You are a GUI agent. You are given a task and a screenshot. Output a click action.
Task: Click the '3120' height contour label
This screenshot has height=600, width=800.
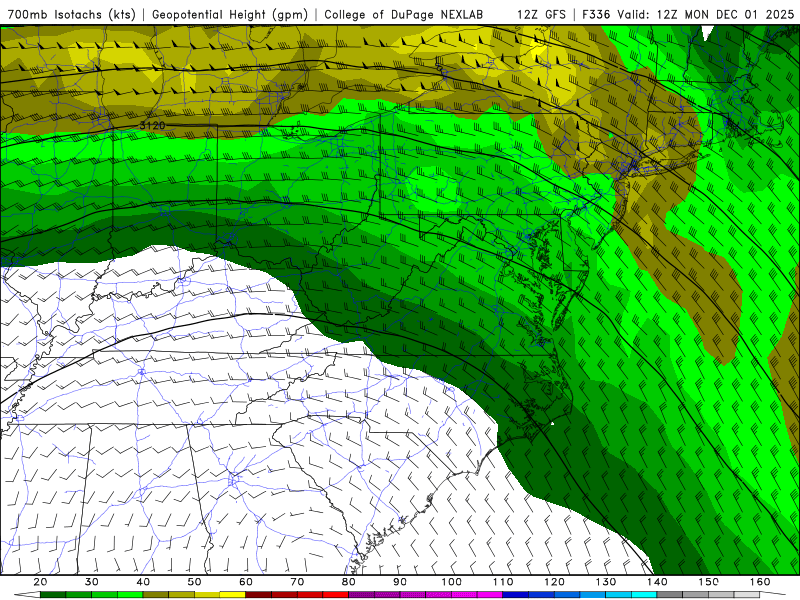pos(153,125)
